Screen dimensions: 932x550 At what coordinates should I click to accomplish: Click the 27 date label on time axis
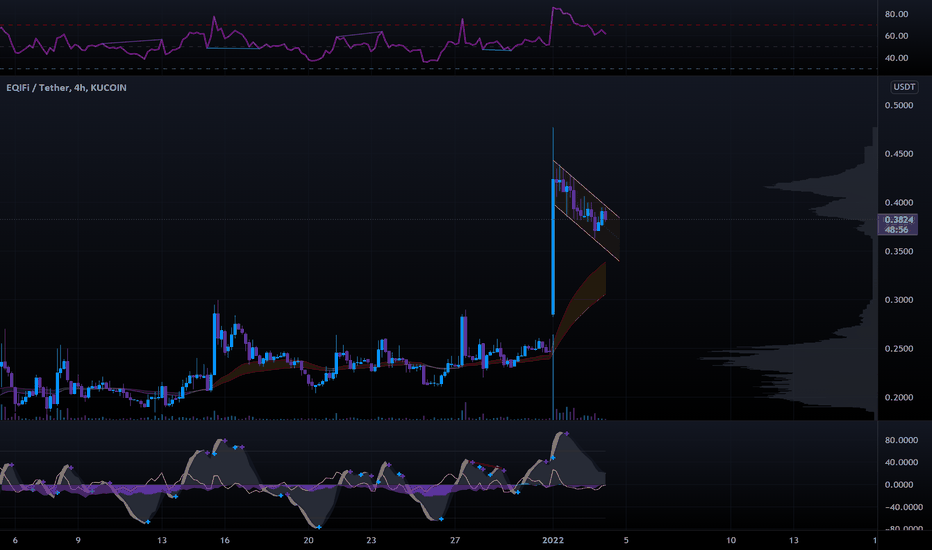[455, 540]
